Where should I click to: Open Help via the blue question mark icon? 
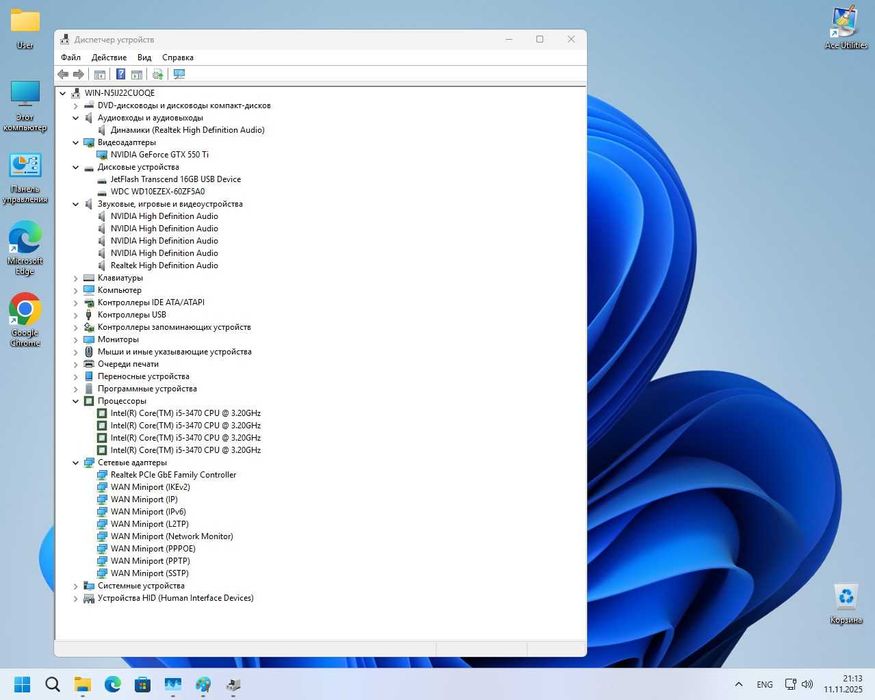[x=120, y=74]
